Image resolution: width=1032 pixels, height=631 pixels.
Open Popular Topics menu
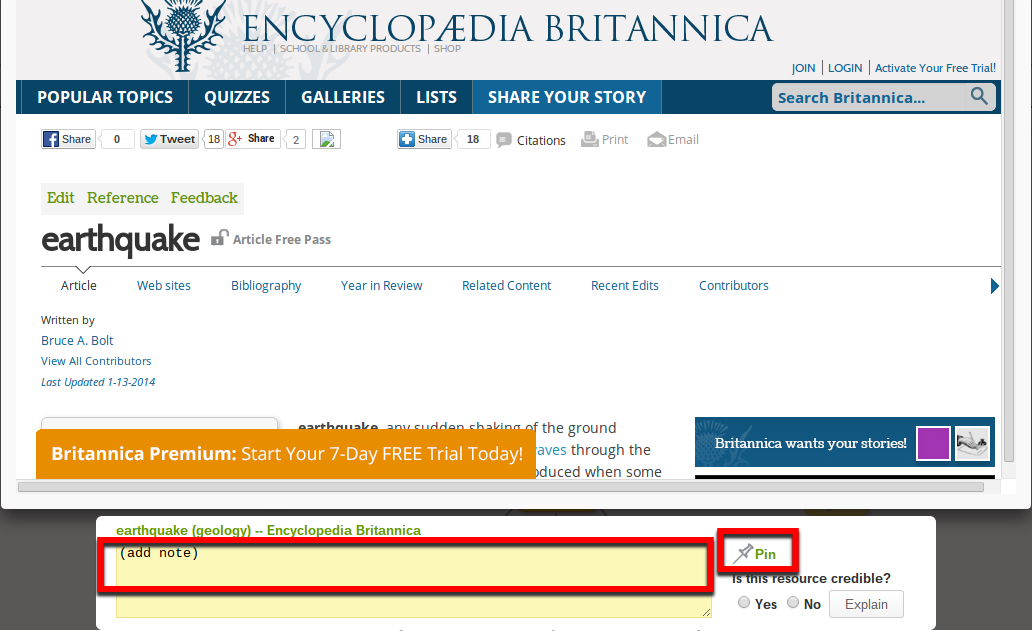tap(105, 97)
